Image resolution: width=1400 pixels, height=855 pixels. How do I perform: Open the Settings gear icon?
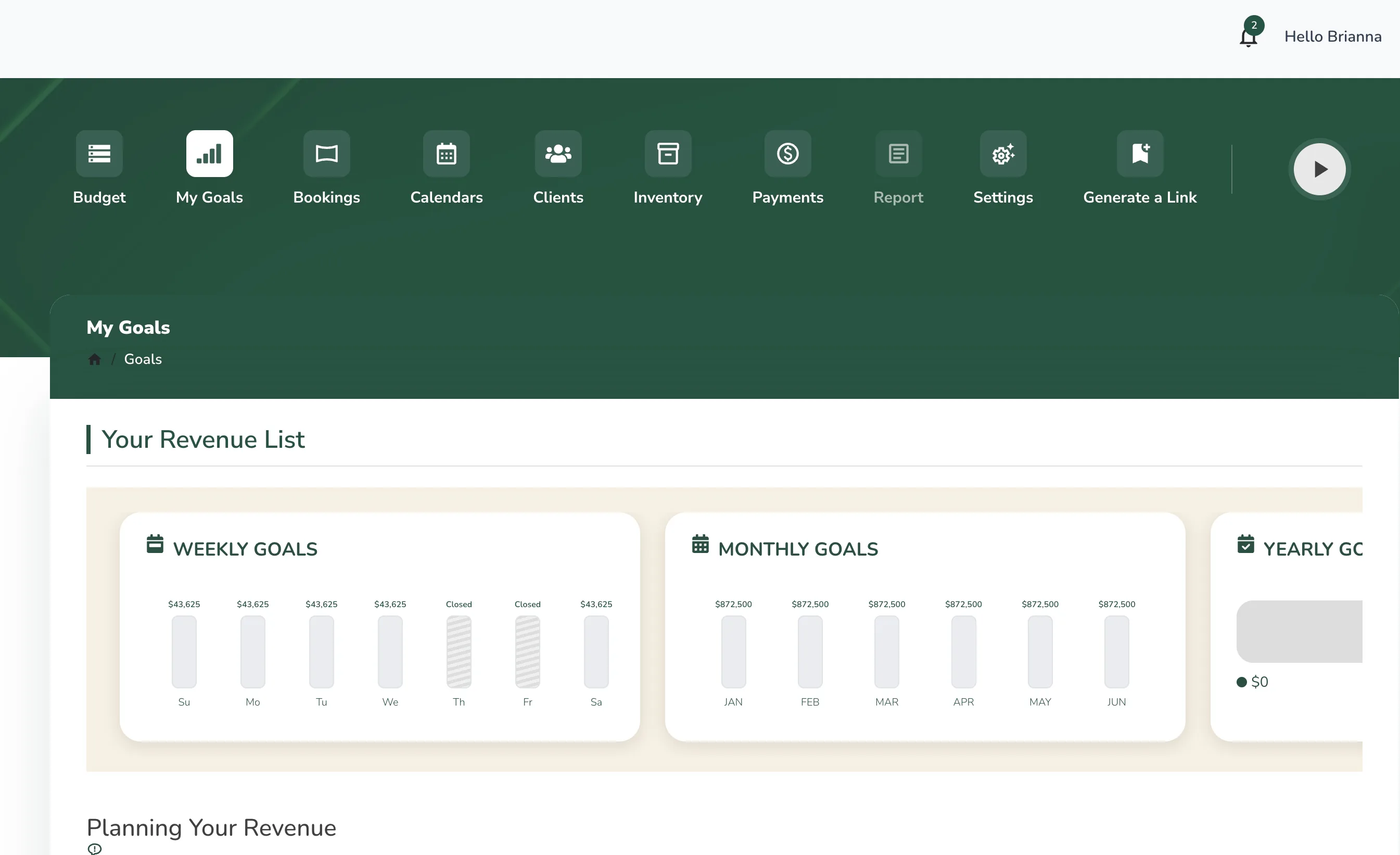coord(1003,154)
